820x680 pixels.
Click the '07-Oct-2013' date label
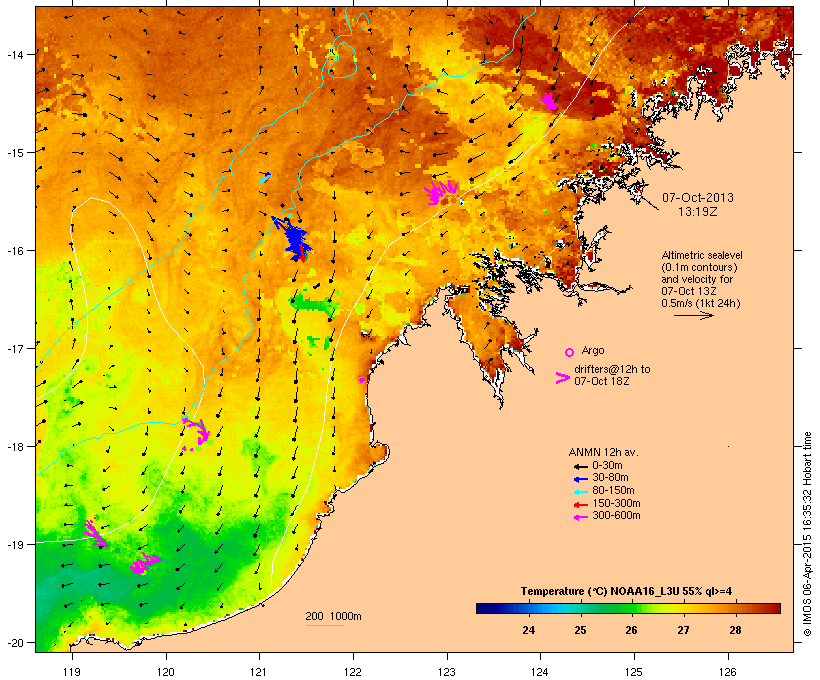coord(698,198)
